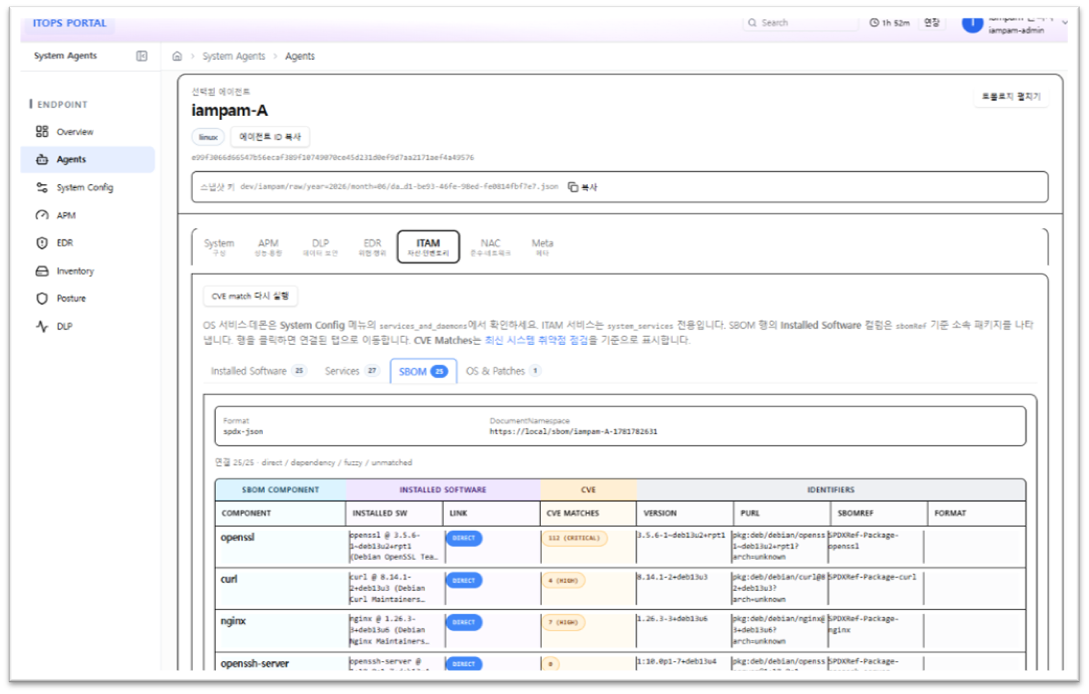Open the Posture shield icon
1089x694 pixels.
pos(42,298)
